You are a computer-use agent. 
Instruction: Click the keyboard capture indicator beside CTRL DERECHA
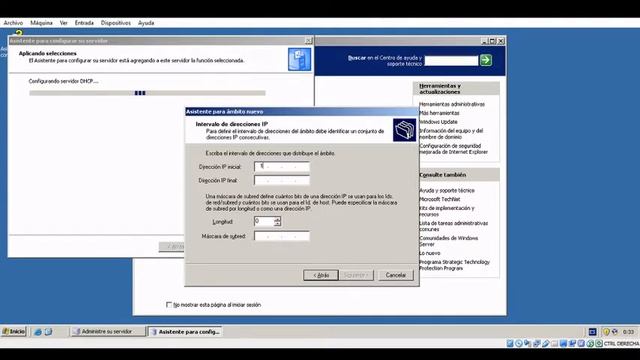(599, 343)
